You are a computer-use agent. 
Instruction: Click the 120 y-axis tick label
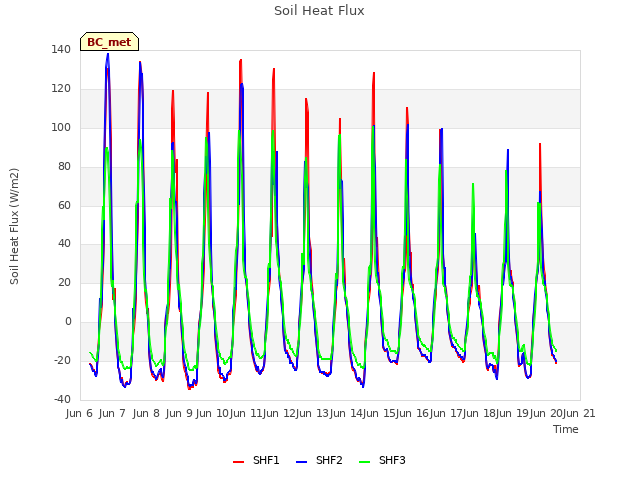pyautogui.click(x=61, y=88)
